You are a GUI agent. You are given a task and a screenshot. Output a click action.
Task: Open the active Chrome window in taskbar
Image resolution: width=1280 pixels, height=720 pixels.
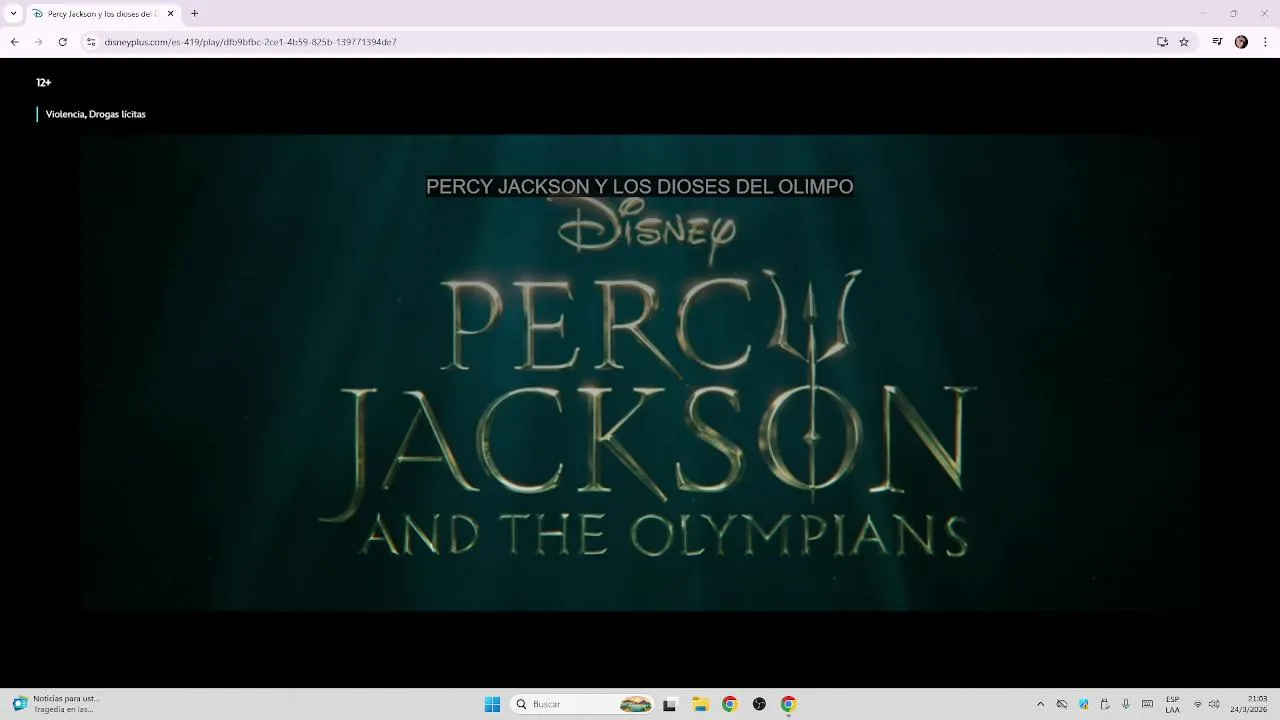pos(788,704)
